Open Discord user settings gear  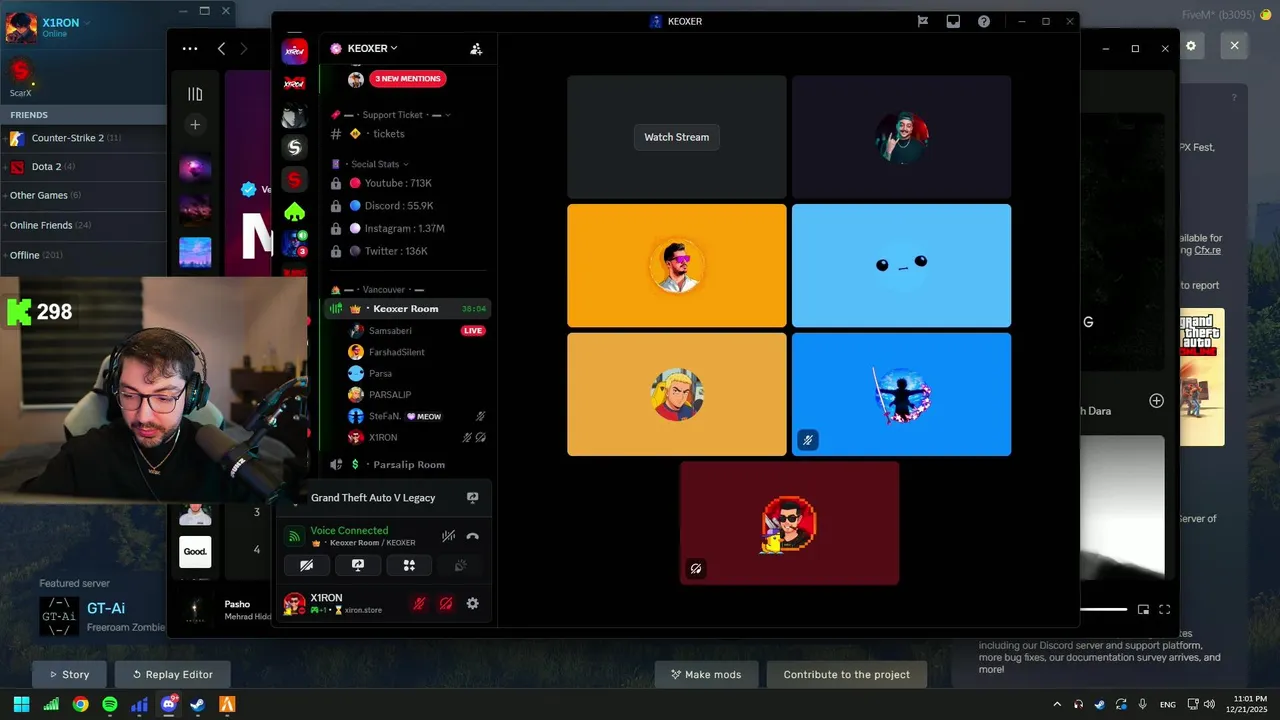[x=472, y=604]
